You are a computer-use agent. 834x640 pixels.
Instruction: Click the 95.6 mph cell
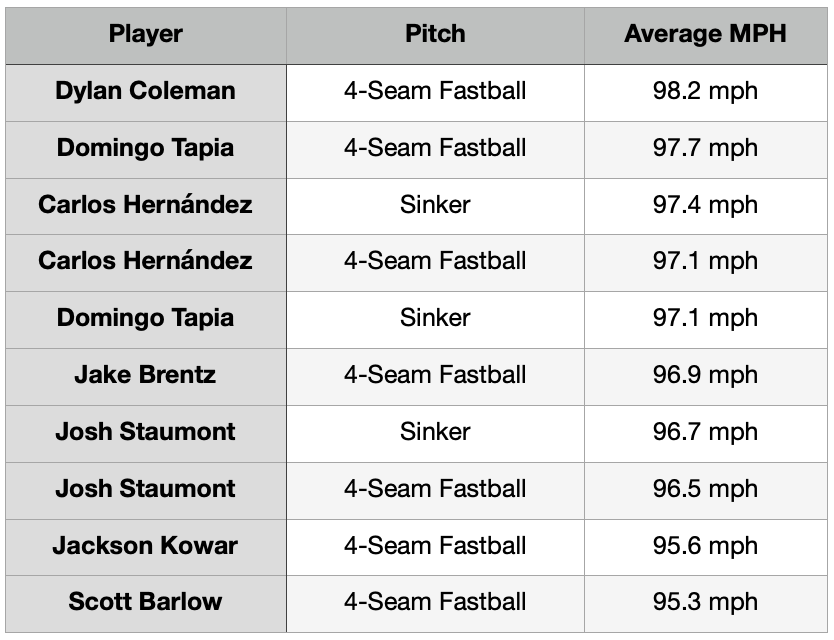tap(705, 546)
